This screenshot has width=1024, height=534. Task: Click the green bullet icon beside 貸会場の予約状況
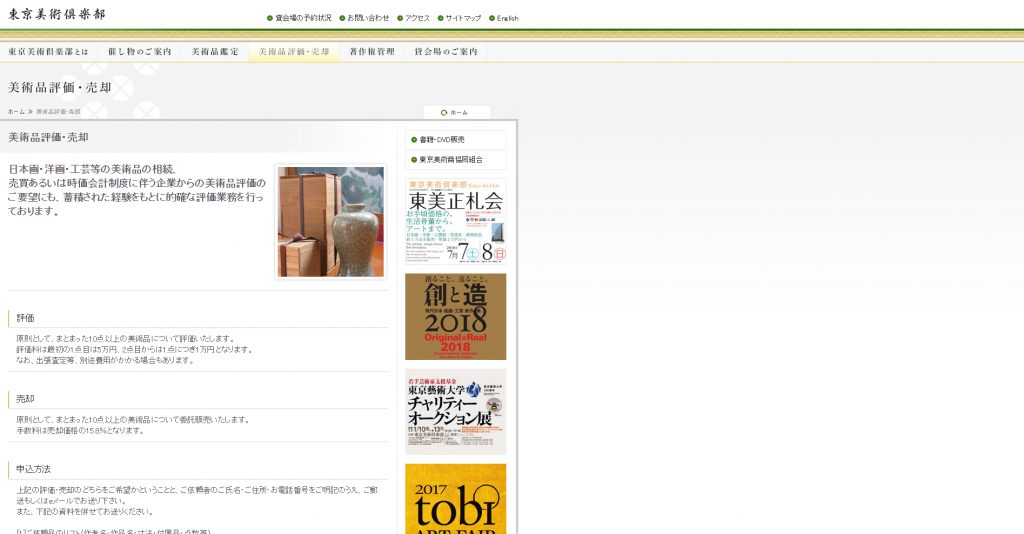pyautogui.click(x=270, y=18)
